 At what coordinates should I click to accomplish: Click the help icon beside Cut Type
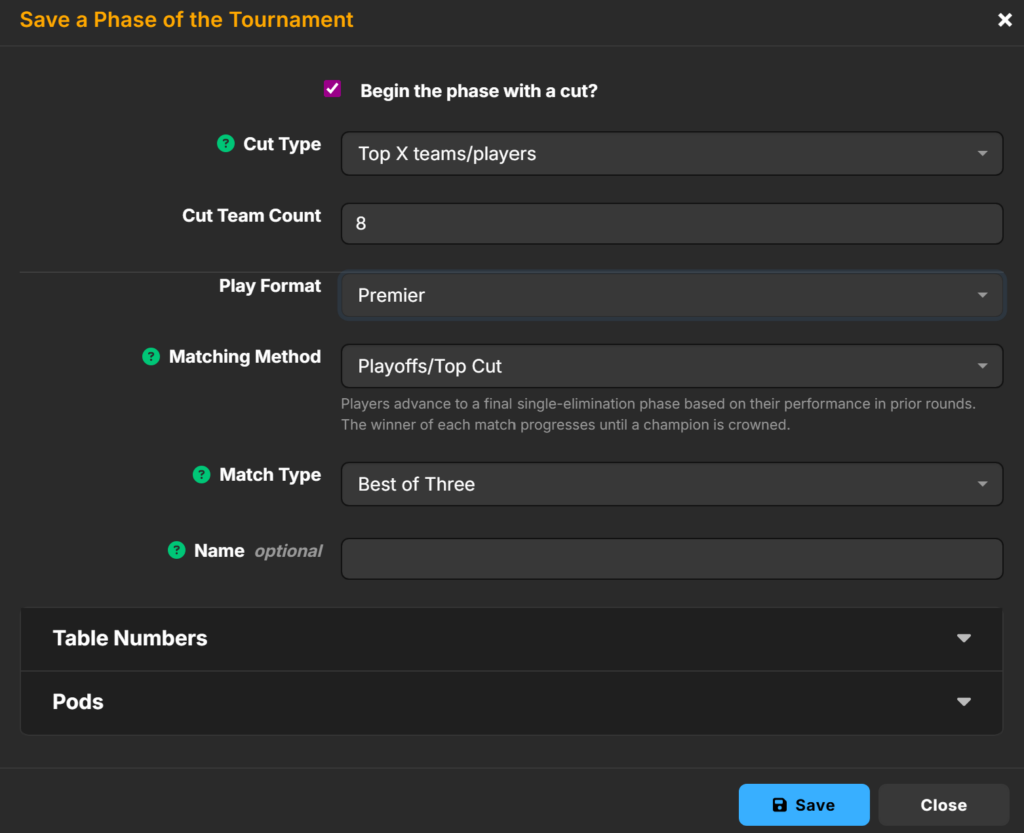(x=226, y=144)
